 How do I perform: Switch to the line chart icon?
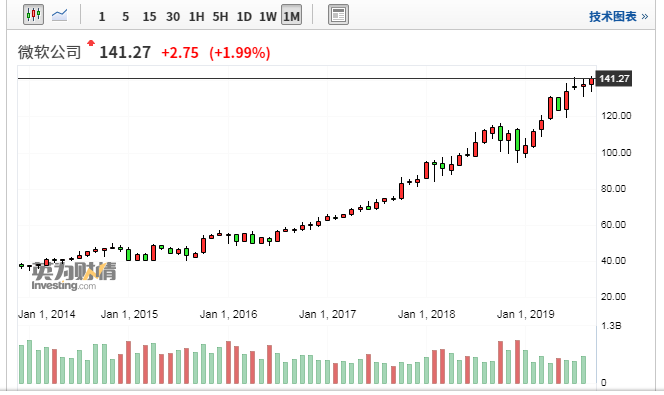click(59, 15)
